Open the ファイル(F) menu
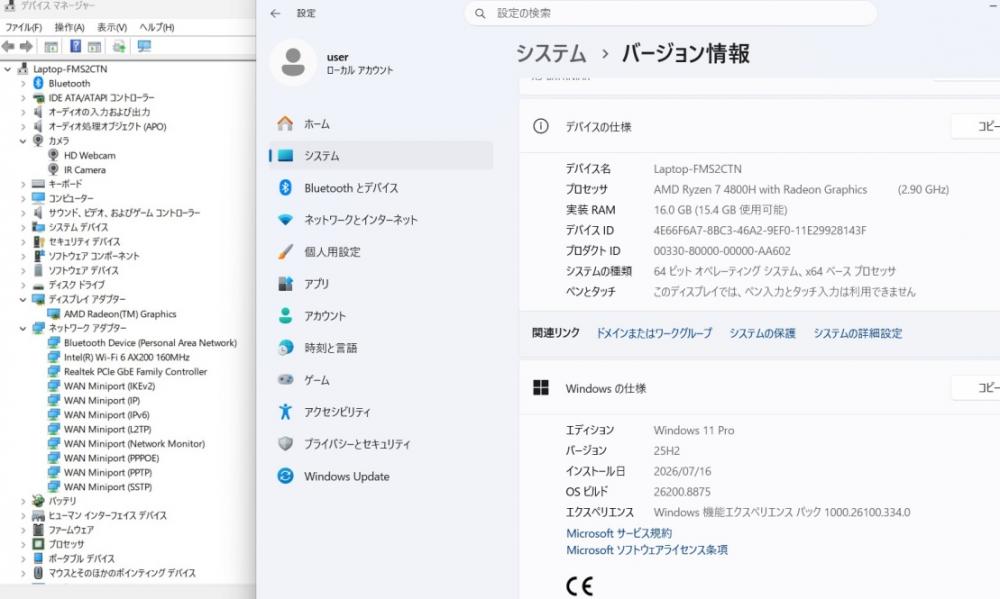Viewport: 1000px width, 599px height. (23, 27)
